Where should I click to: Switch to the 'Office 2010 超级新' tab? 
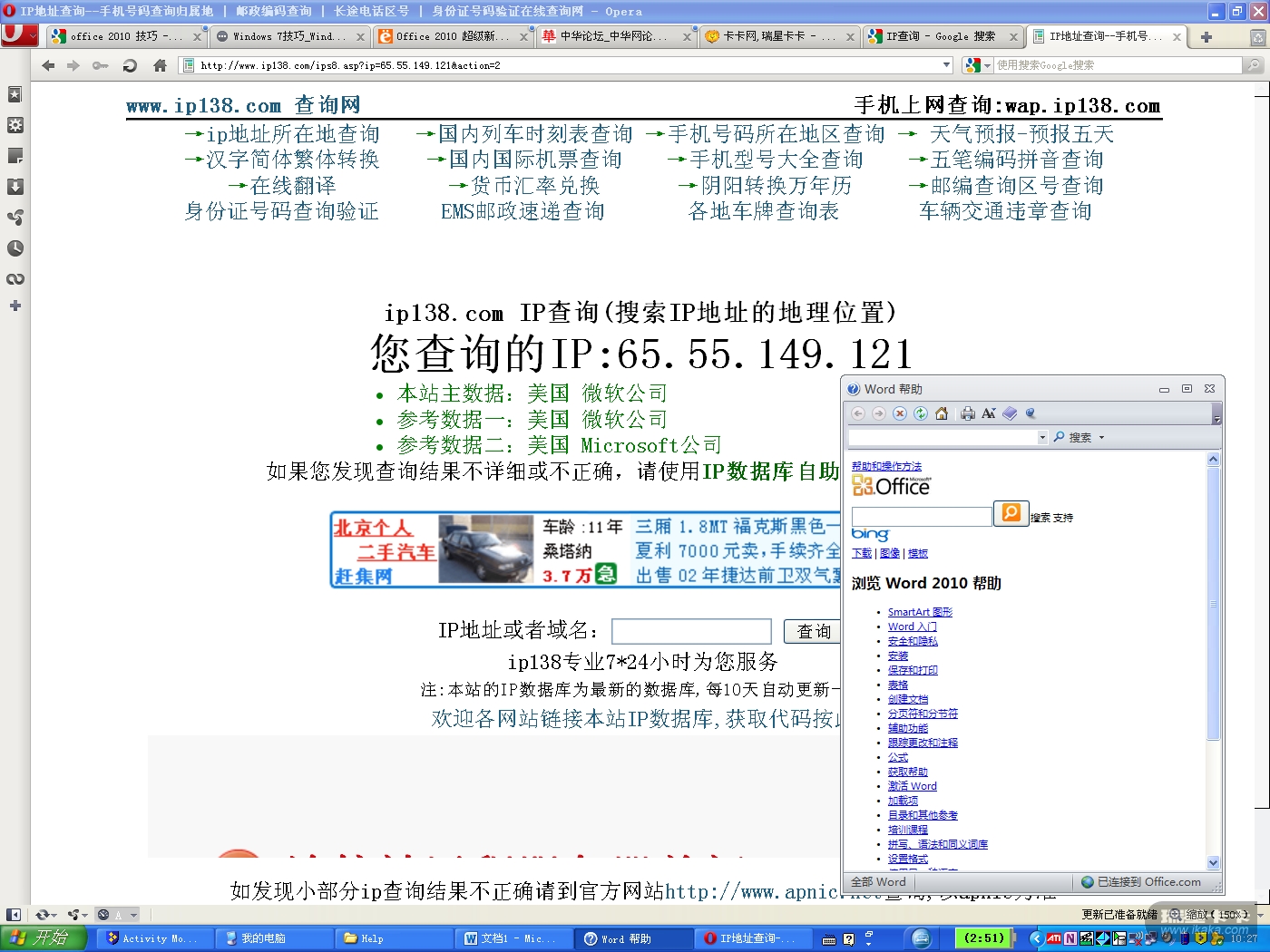coord(454,36)
